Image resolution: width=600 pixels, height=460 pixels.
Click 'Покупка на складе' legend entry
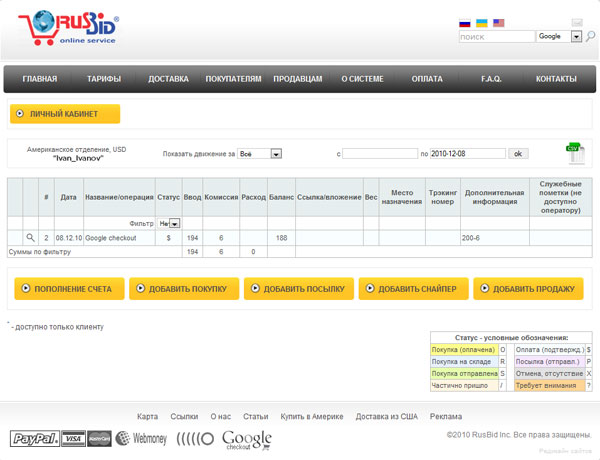pyautogui.click(x=464, y=362)
